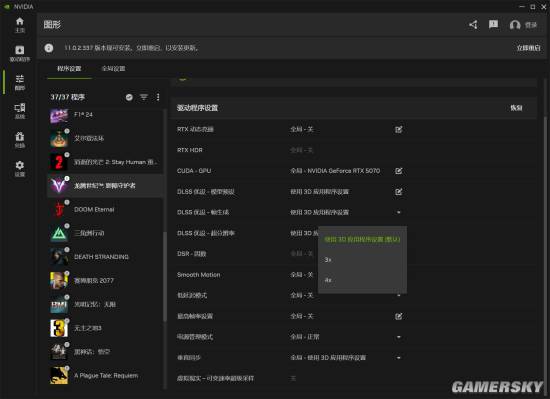Click the share icon in the header
The width and height of the screenshot is (550, 399).
click(473, 25)
